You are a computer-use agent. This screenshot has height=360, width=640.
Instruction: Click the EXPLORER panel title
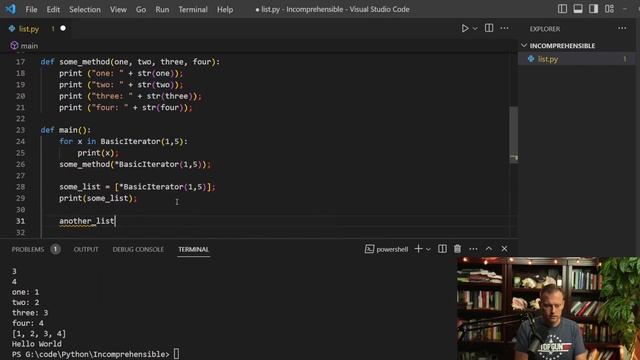coord(544,29)
